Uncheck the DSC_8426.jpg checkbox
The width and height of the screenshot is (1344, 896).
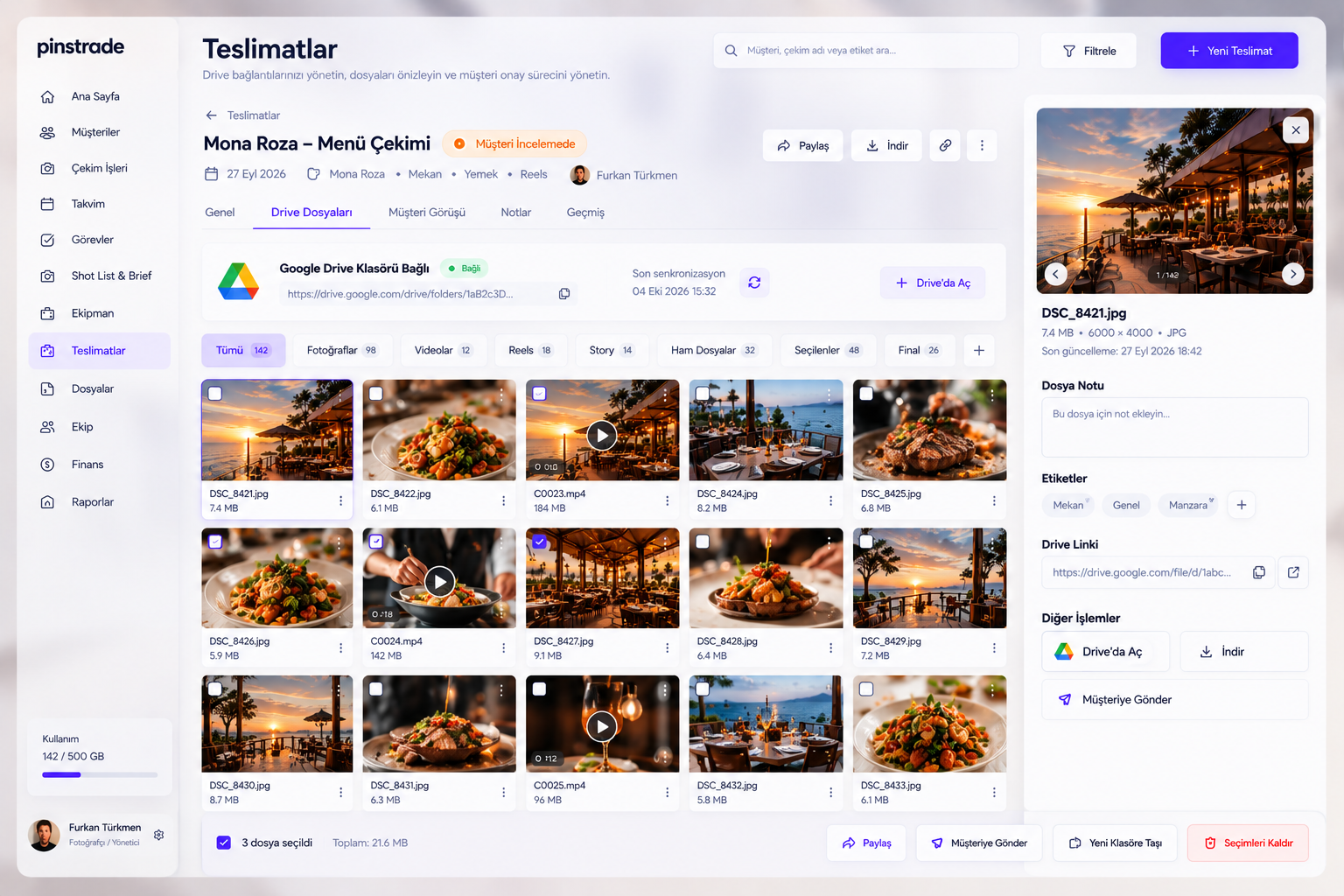(215, 542)
